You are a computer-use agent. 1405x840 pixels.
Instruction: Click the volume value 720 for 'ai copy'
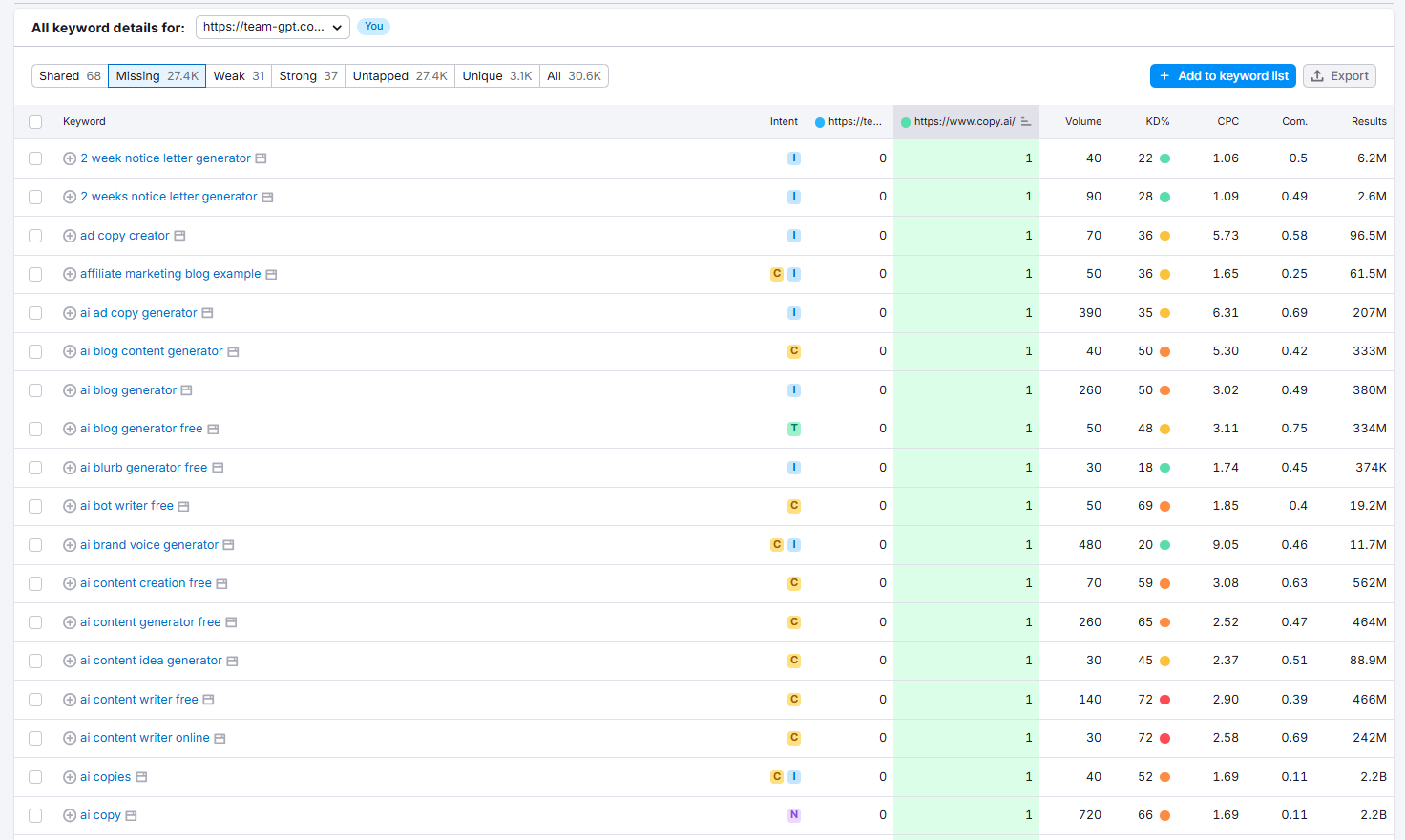[1089, 815]
